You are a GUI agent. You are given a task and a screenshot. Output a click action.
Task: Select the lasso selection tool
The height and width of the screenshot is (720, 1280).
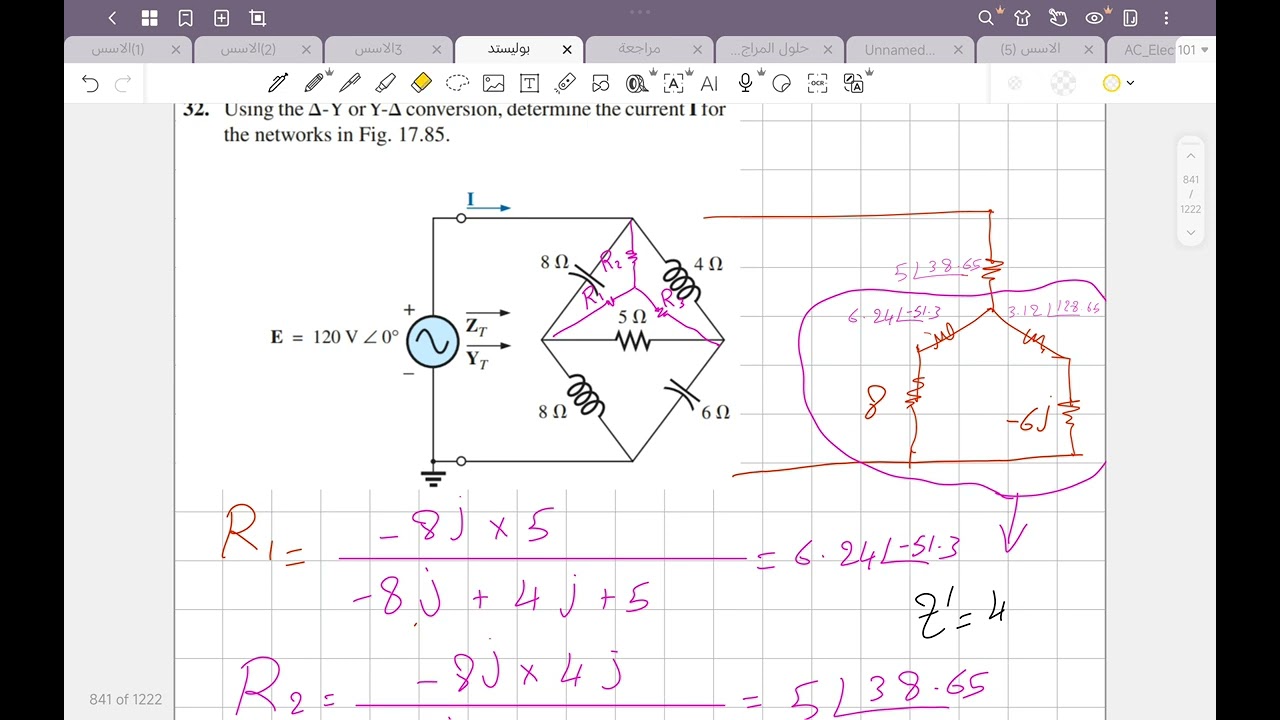point(457,83)
